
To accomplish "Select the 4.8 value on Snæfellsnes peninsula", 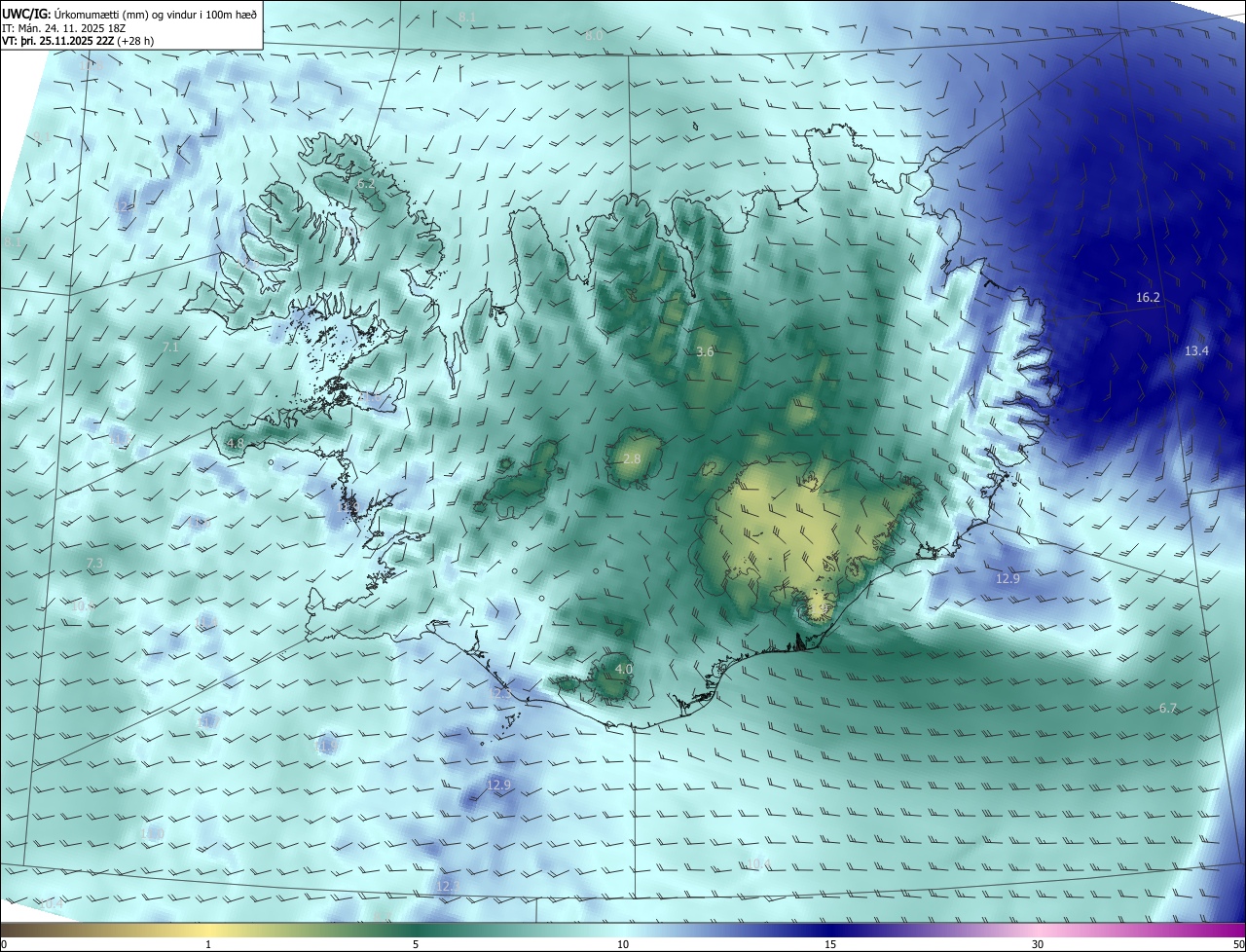I will (235, 443).
